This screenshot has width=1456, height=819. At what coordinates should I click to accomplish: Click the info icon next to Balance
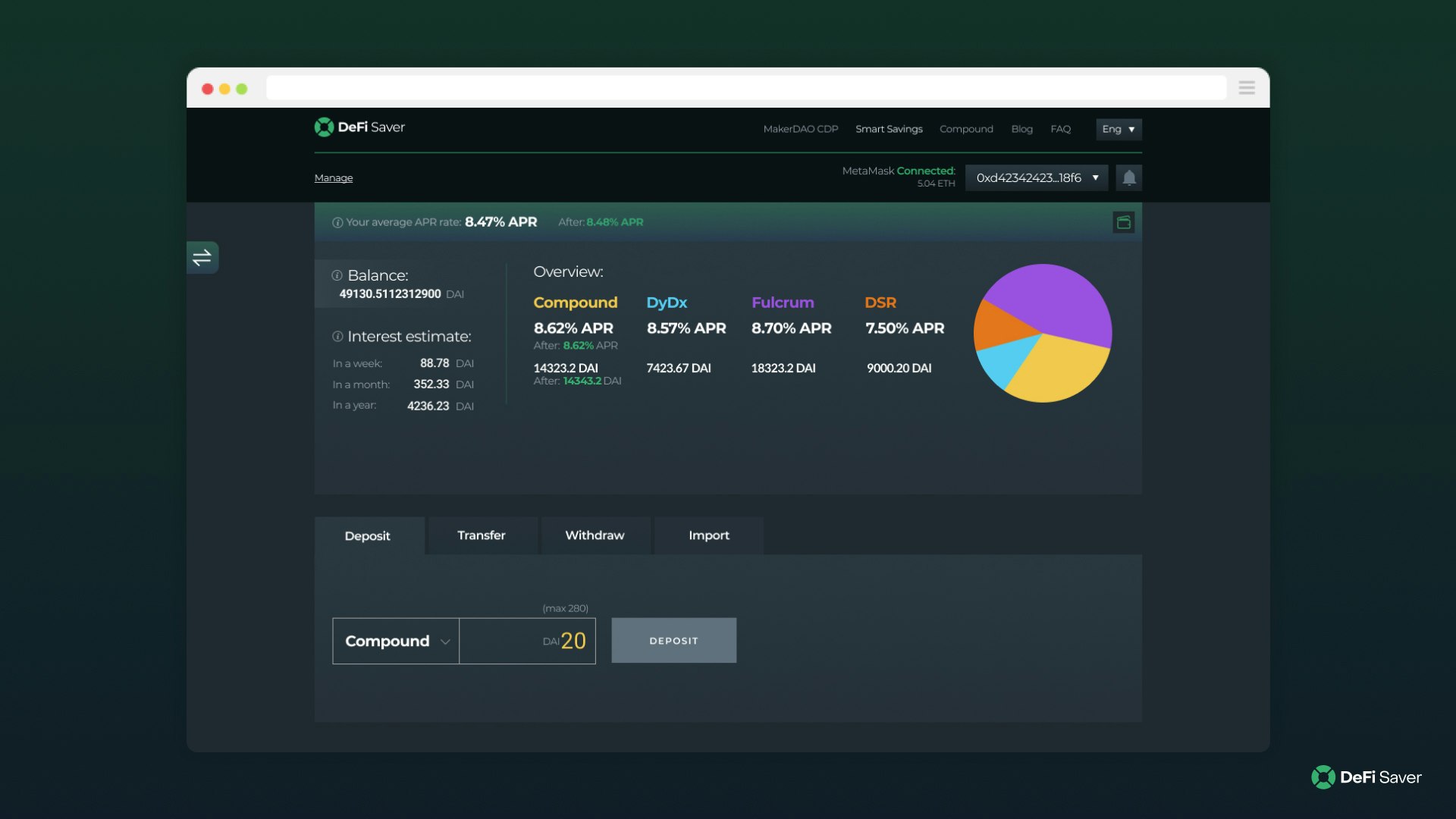336,275
